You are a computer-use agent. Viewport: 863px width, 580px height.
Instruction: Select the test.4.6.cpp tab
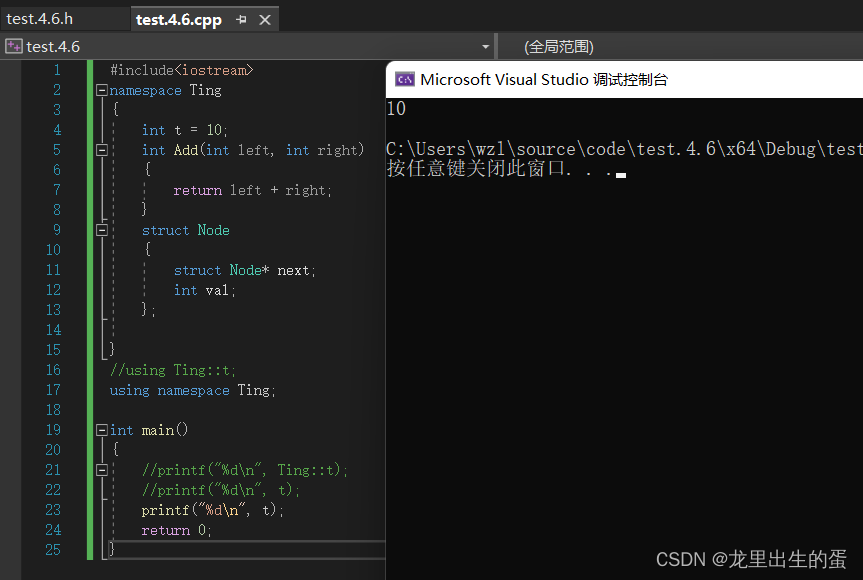click(x=178, y=20)
